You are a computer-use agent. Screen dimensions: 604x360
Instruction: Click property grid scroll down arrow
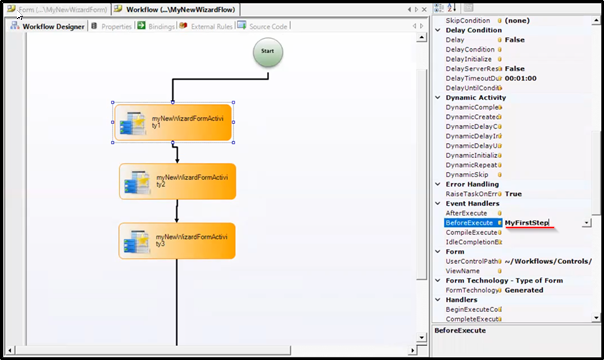596,318
